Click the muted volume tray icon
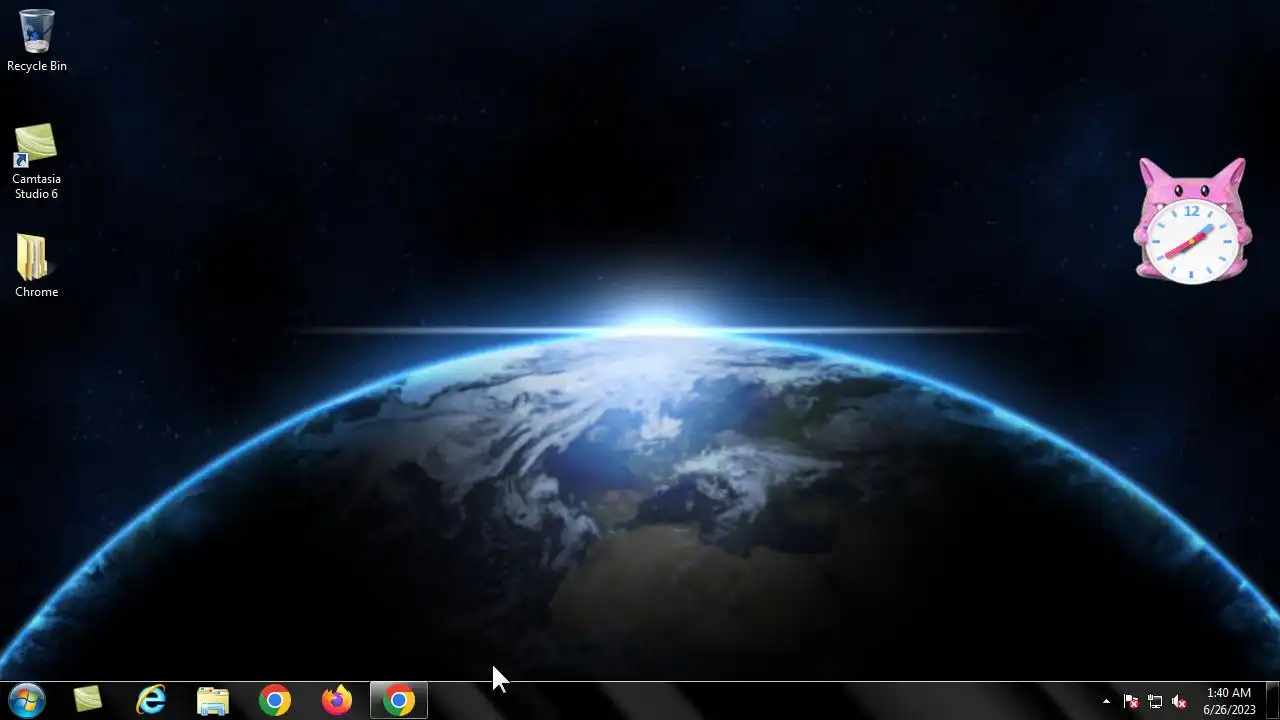The height and width of the screenshot is (720, 1280). tap(1179, 701)
